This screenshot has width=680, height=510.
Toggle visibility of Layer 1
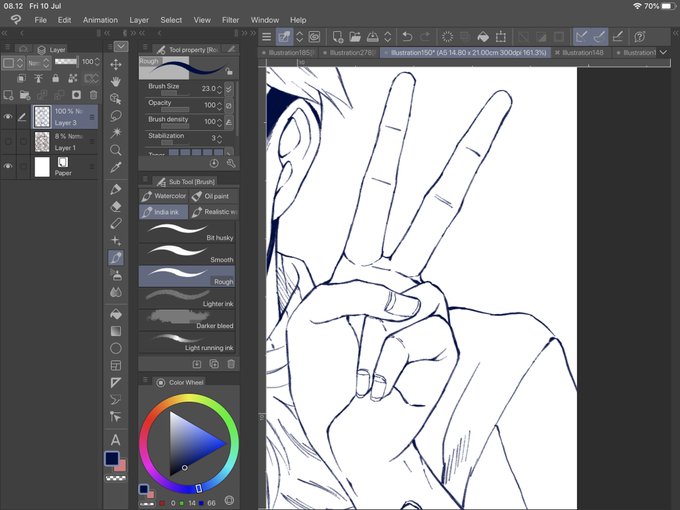point(8,141)
